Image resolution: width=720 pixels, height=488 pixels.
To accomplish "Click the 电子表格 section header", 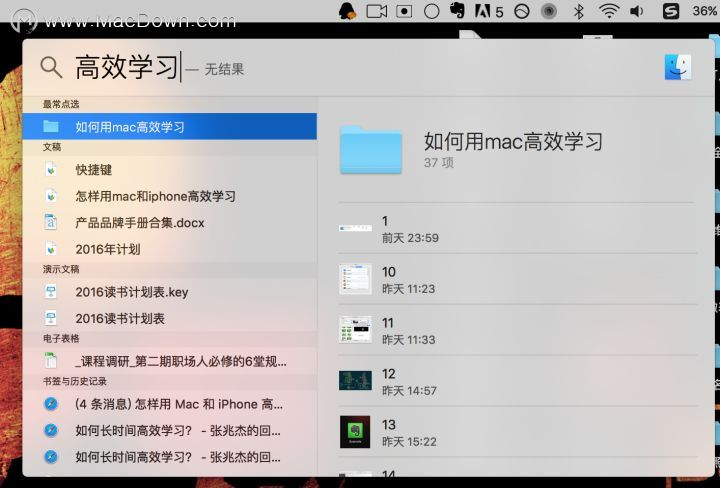I will (x=61, y=338).
